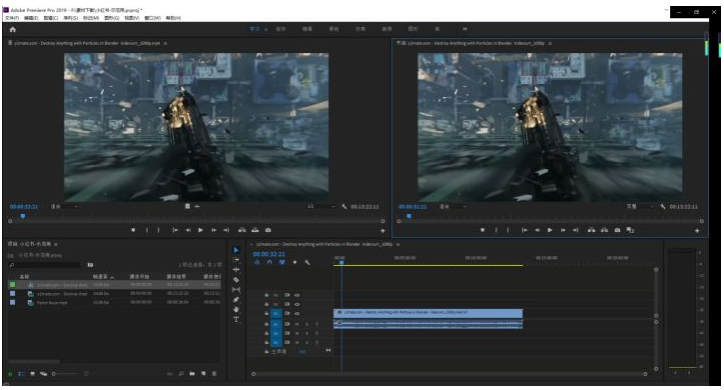Select the Track Select Forward tool
The width and height of the screenshot is (724, 390).
tap(236, 260)
